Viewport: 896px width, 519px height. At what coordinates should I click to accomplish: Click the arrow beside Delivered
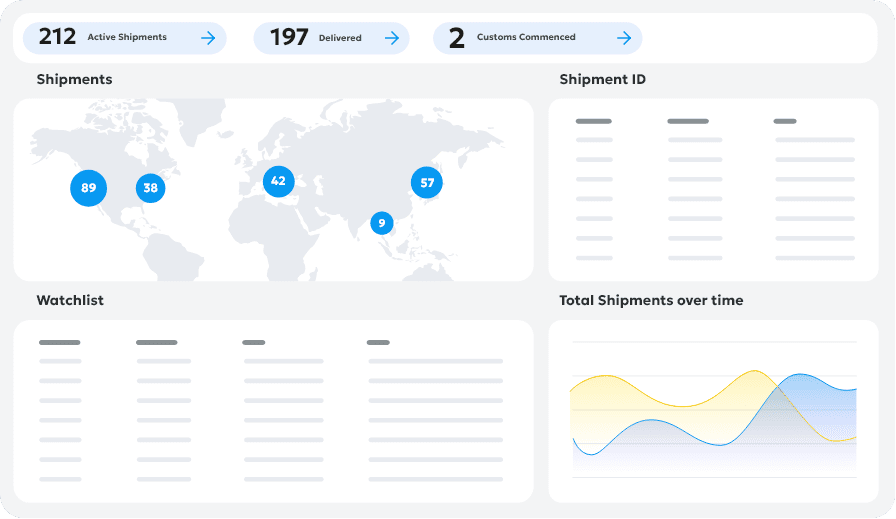pos(392,38)
